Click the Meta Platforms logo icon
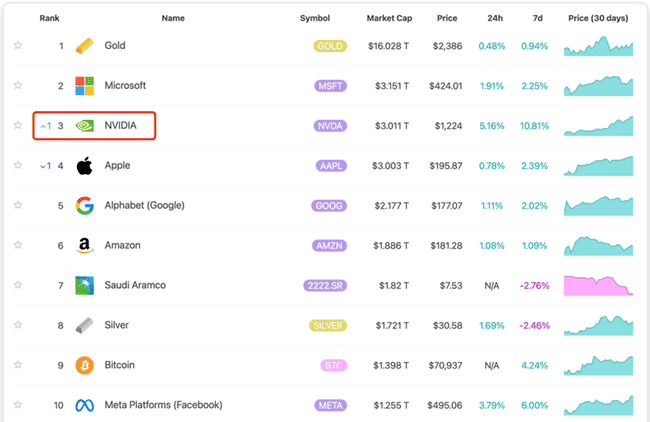 [85, 405]
